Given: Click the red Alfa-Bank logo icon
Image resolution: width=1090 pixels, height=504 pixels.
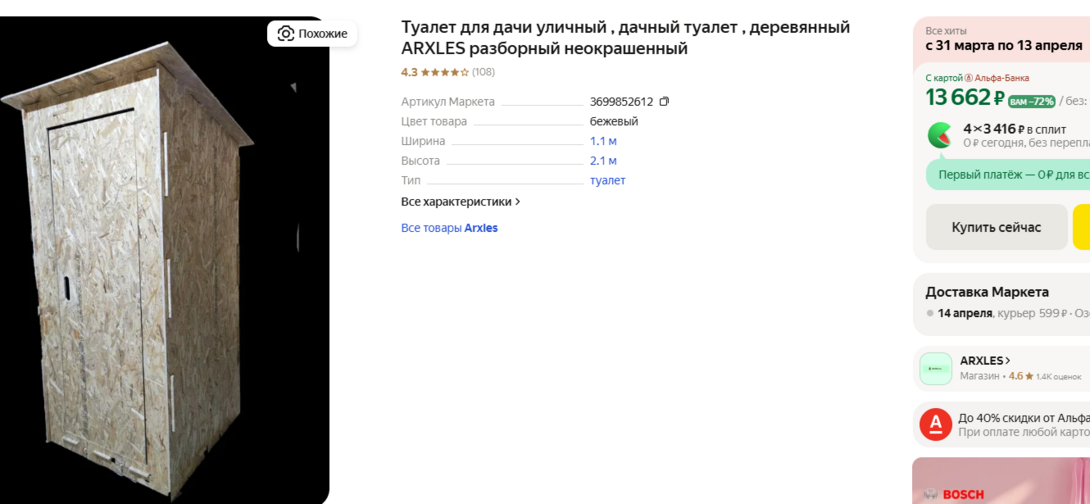Looking at the screenshot, I should 936,425.
